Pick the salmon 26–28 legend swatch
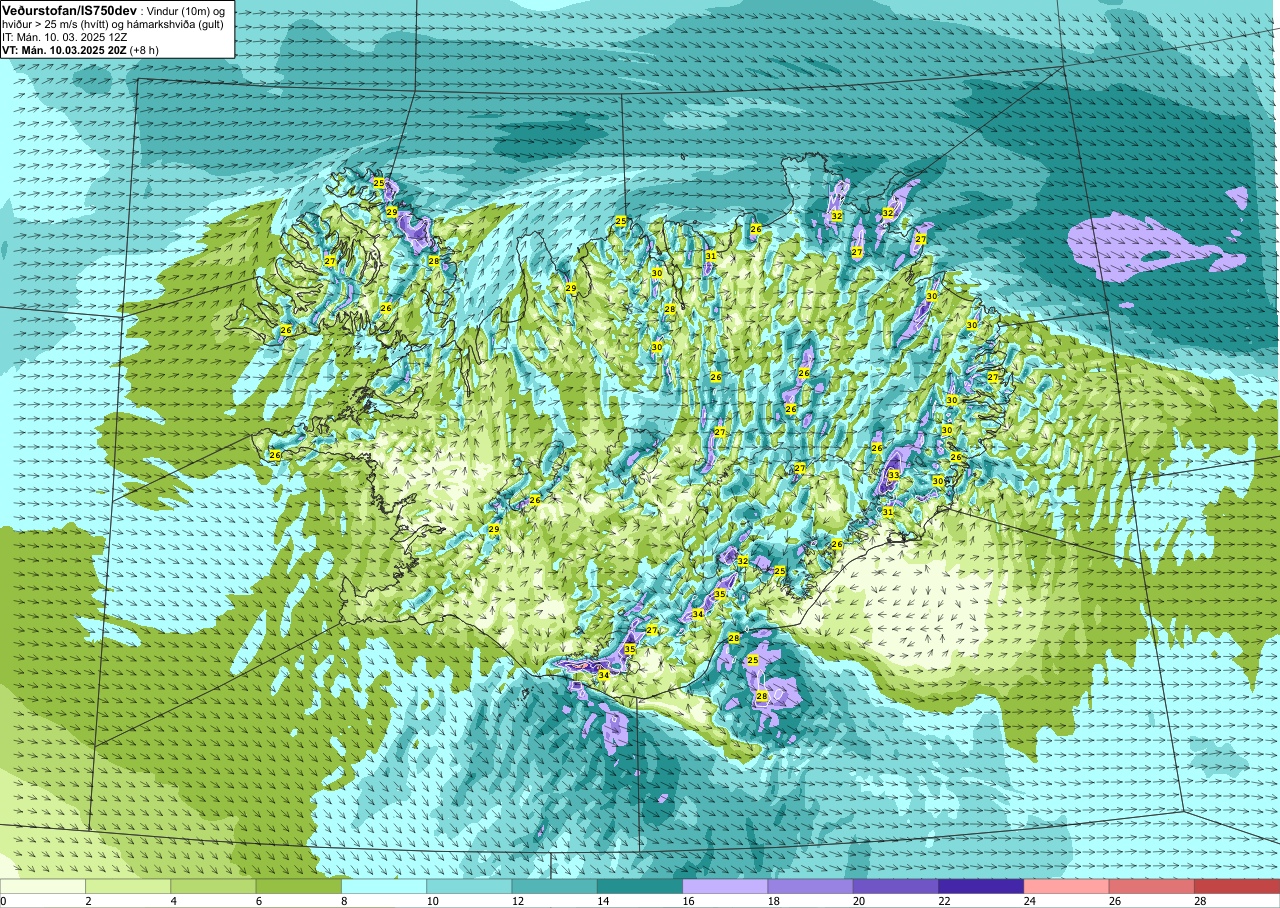 1152,886
